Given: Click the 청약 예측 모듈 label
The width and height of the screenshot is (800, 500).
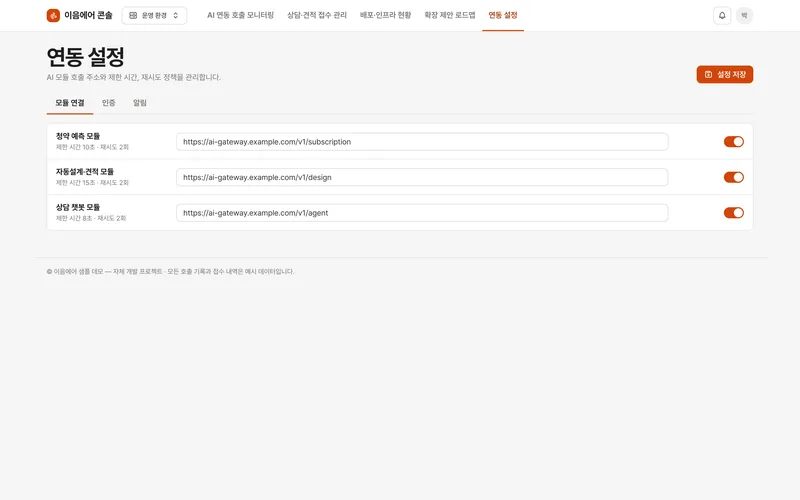Looking at the screenshot, I should [78, 136].
